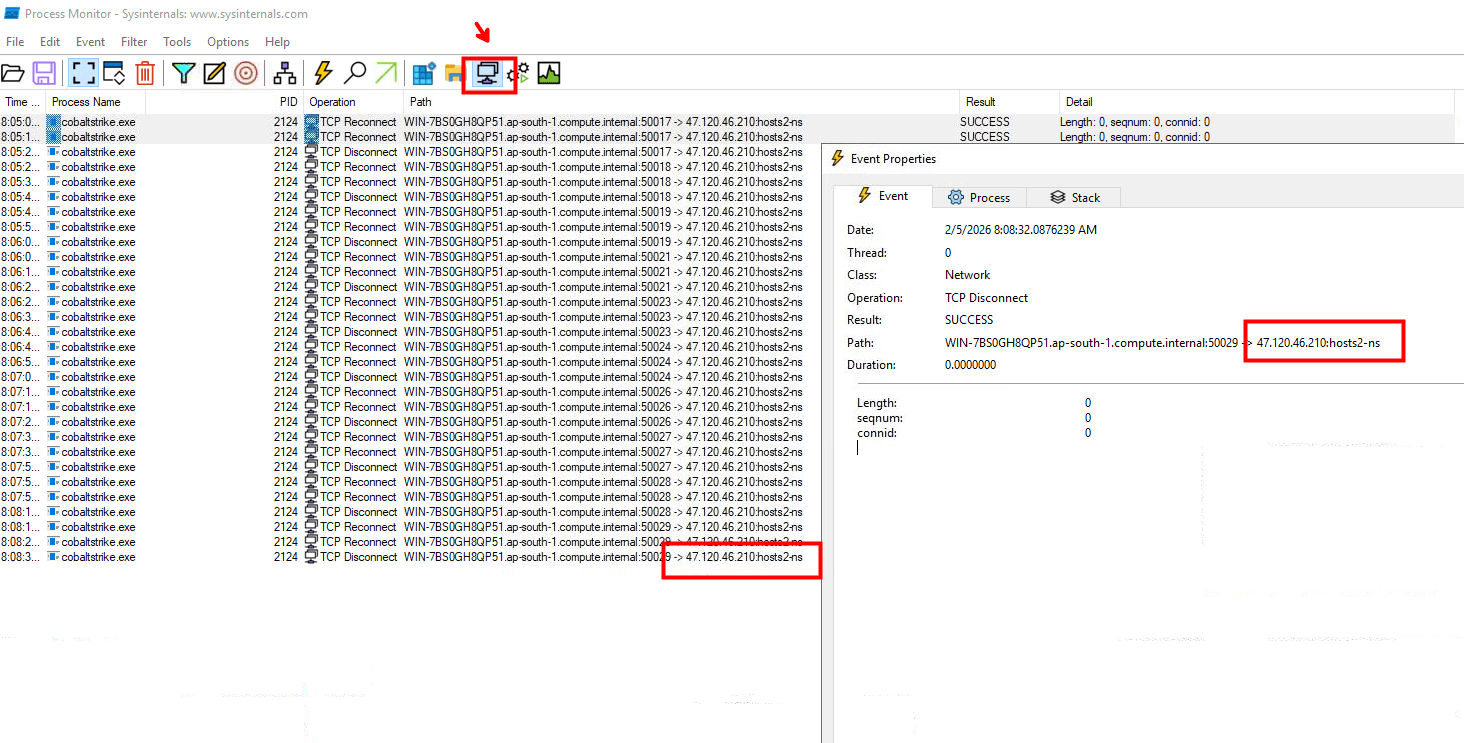Open the Filter menu
The height and width of the screenshot is (743, 1464).
point(134,42)
